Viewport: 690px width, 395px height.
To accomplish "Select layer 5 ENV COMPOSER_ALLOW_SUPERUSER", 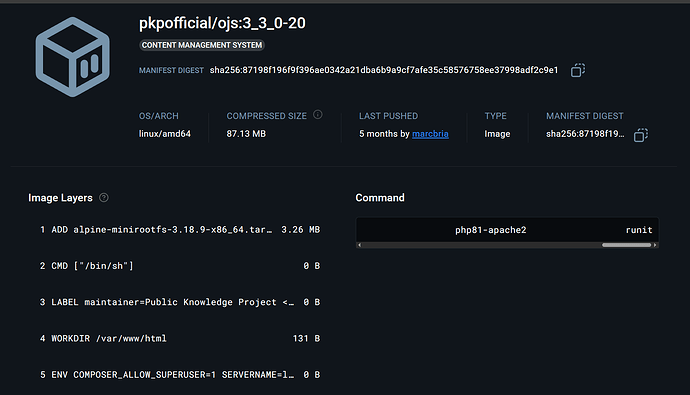I will pos(180,375).
